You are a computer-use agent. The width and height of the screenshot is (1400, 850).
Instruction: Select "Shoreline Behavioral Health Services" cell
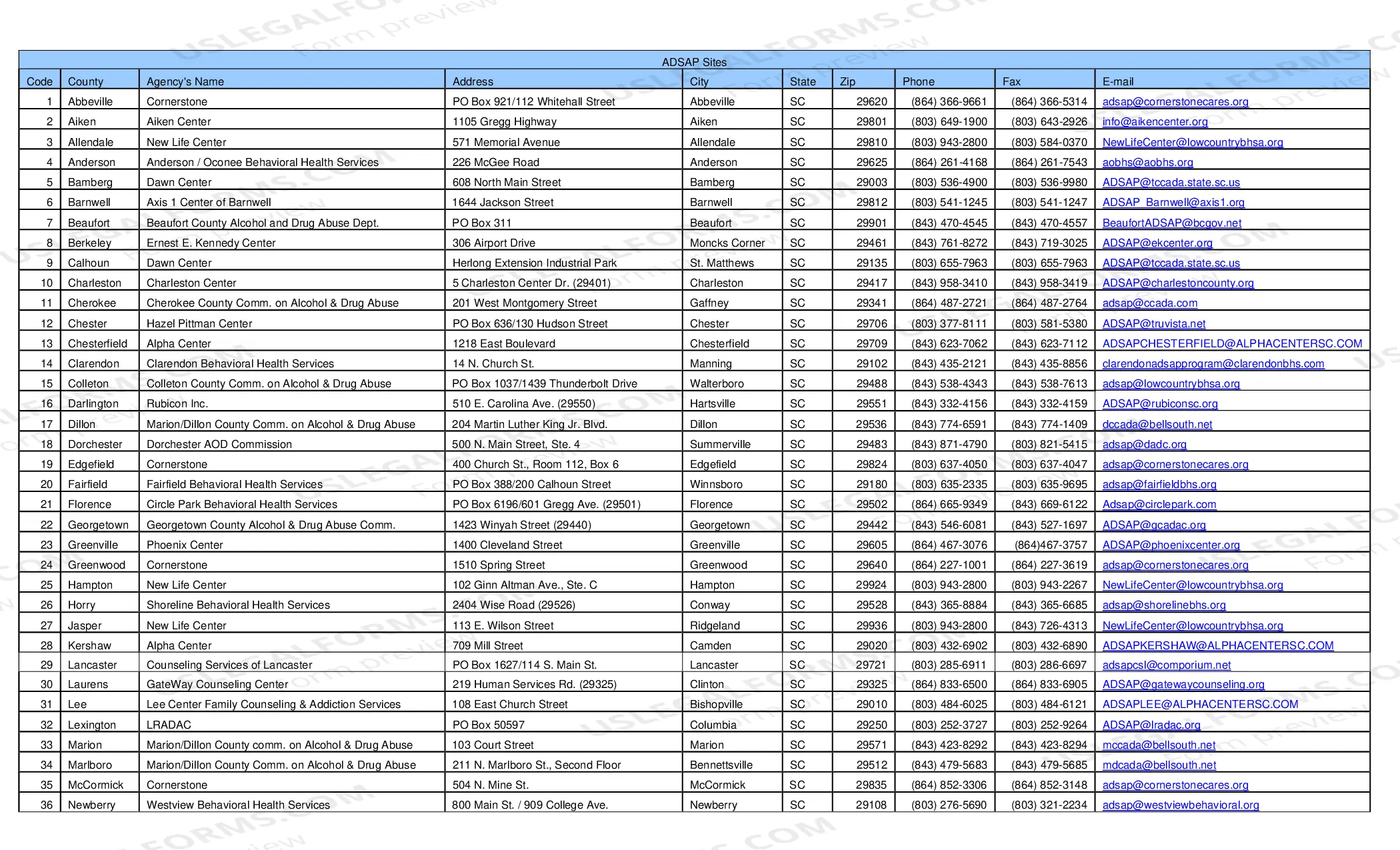238,605
